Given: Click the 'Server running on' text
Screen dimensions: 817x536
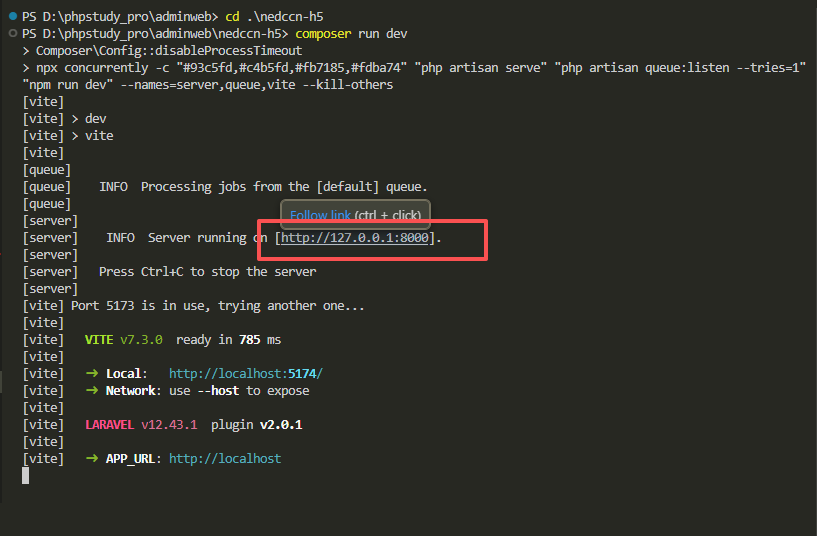Looking at the screenshot, I should 207,238.
